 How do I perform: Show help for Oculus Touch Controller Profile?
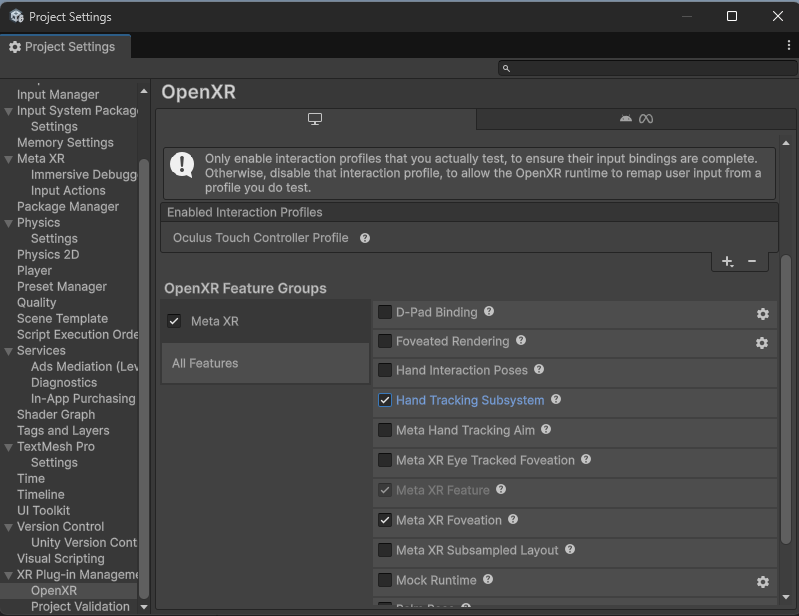[365, 238]
